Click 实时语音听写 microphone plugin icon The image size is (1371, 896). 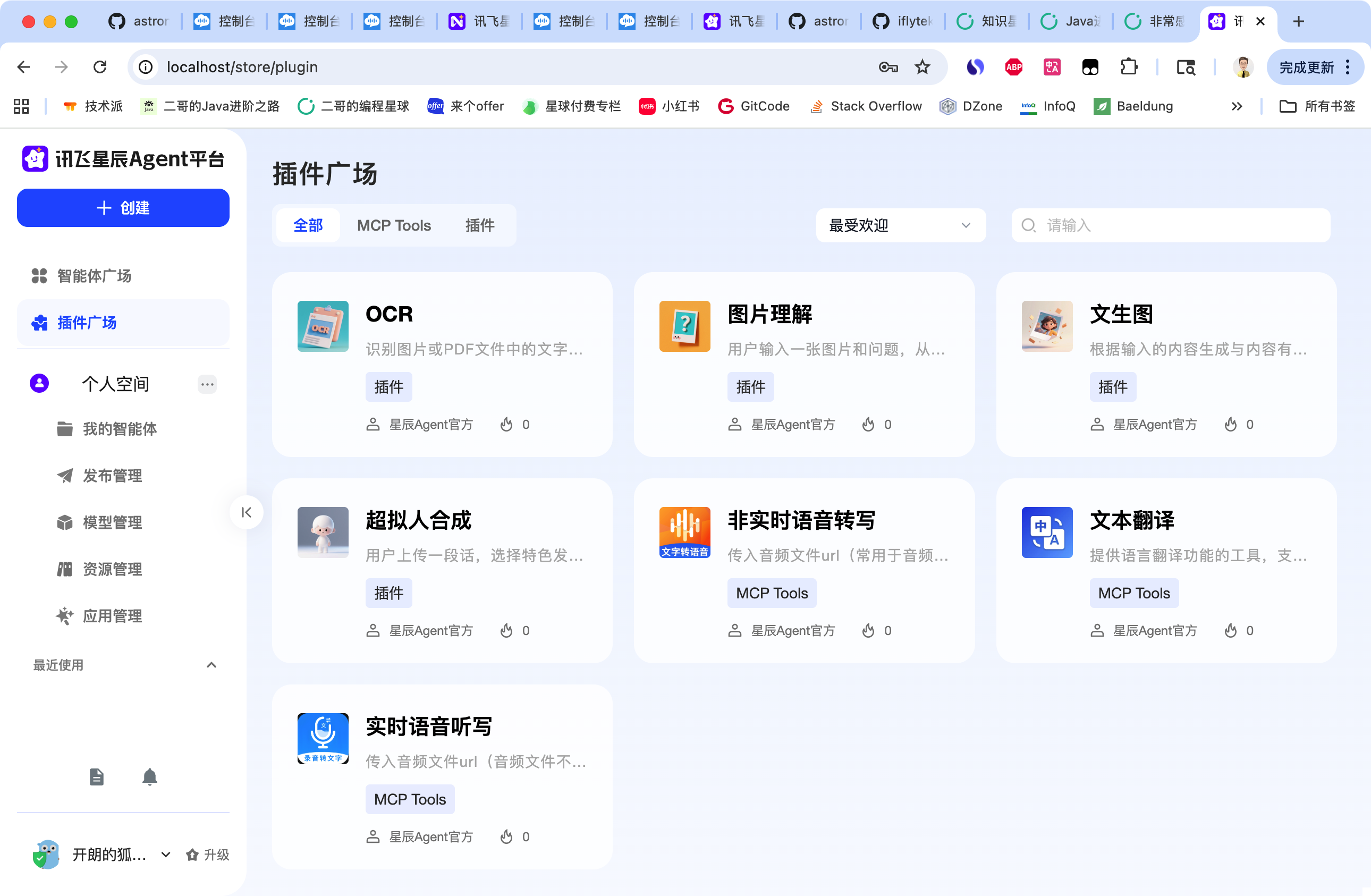pos(323,739)
